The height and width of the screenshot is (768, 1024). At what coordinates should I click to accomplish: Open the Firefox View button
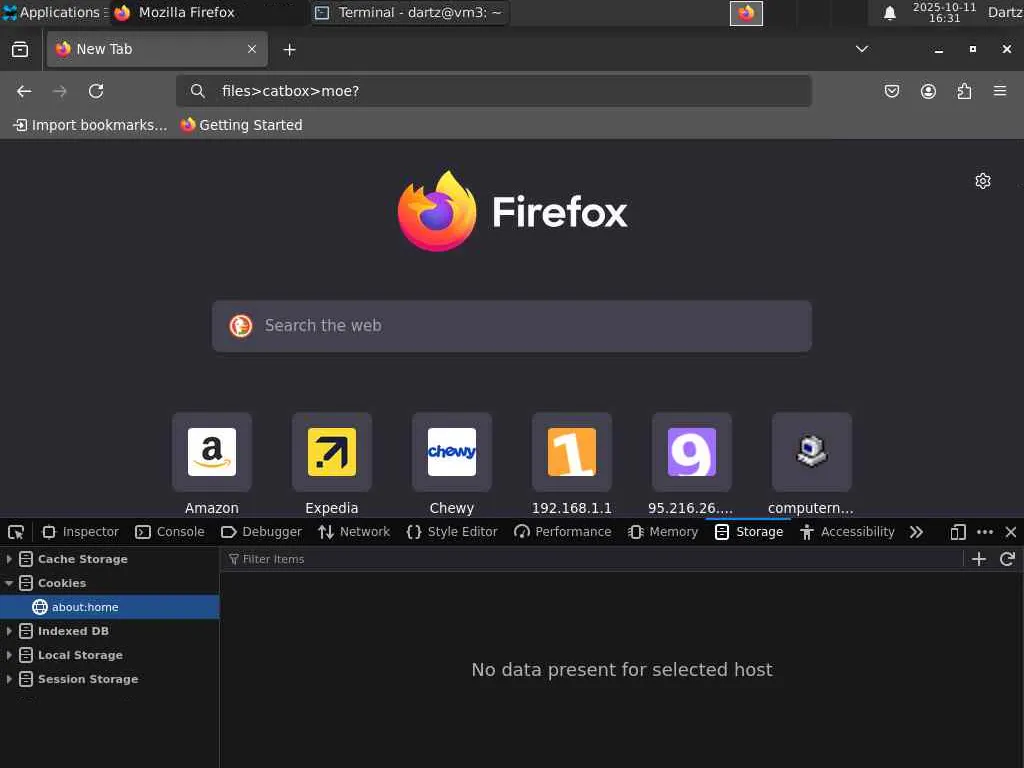point(20,49)
